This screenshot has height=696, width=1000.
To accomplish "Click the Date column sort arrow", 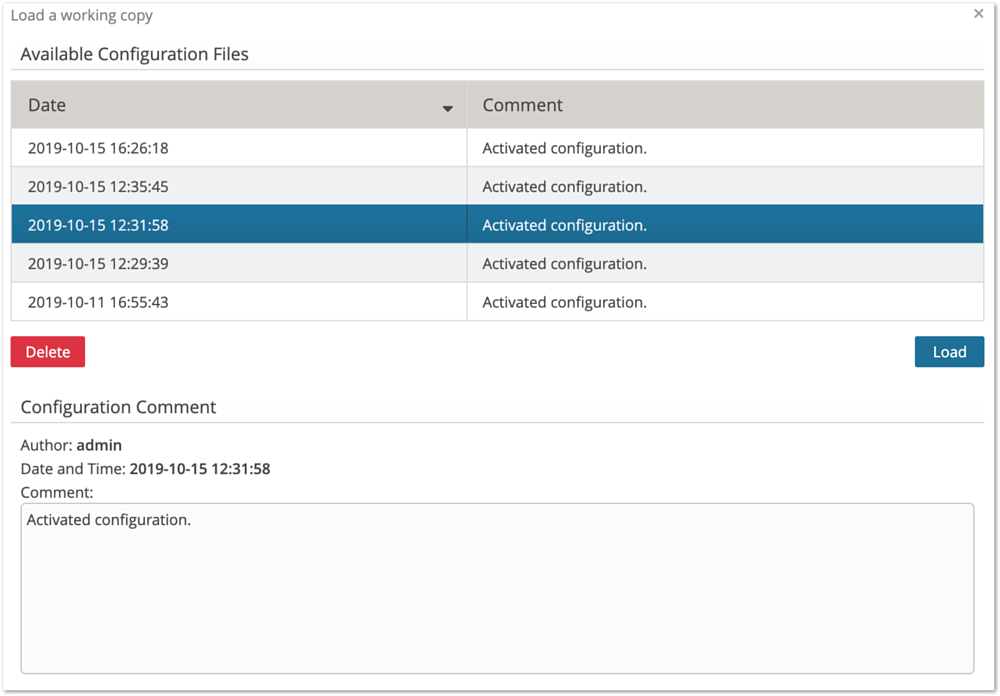I will [448, 108].
